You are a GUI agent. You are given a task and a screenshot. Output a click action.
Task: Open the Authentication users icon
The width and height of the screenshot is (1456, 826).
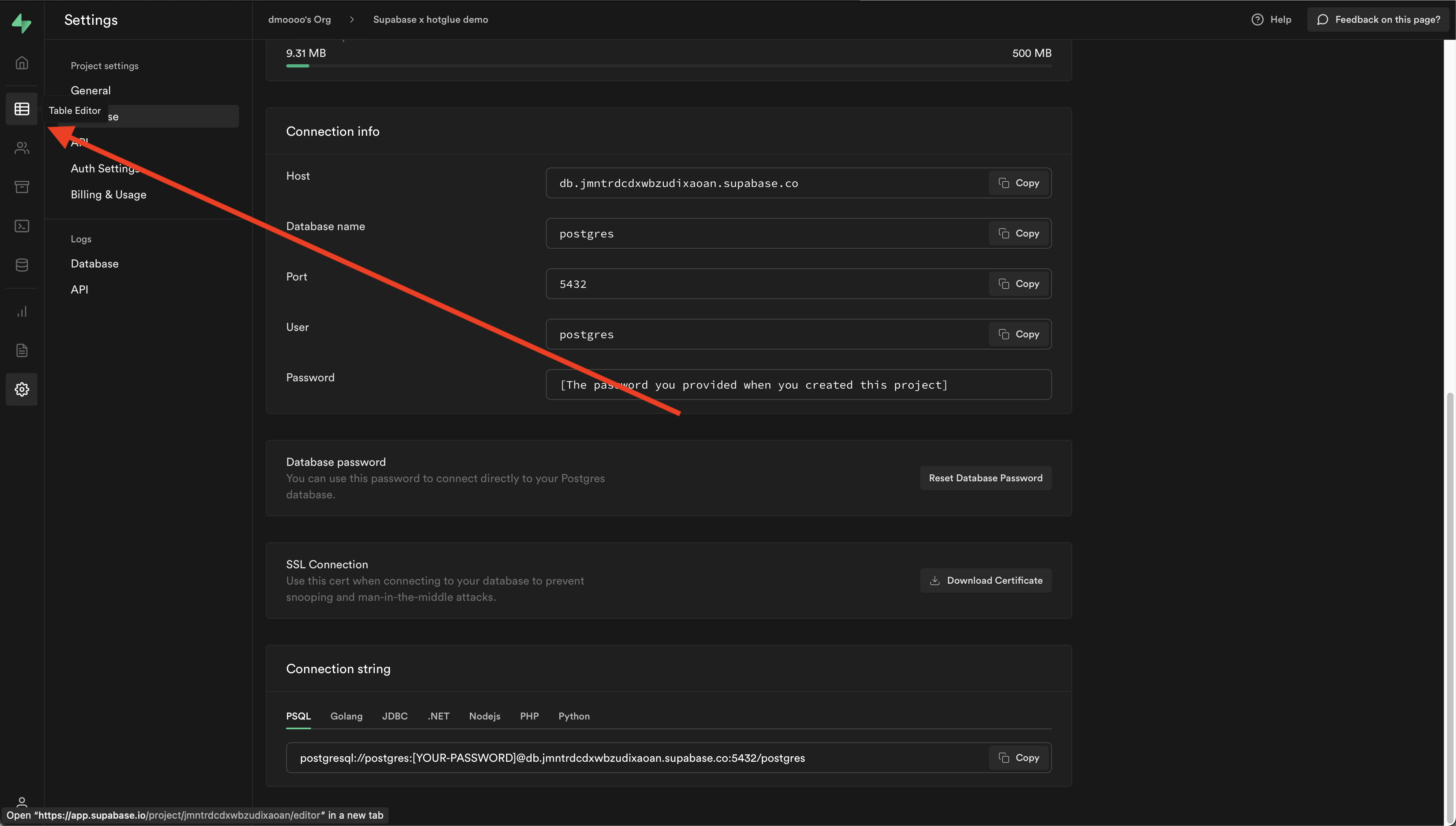coord(22,148)
